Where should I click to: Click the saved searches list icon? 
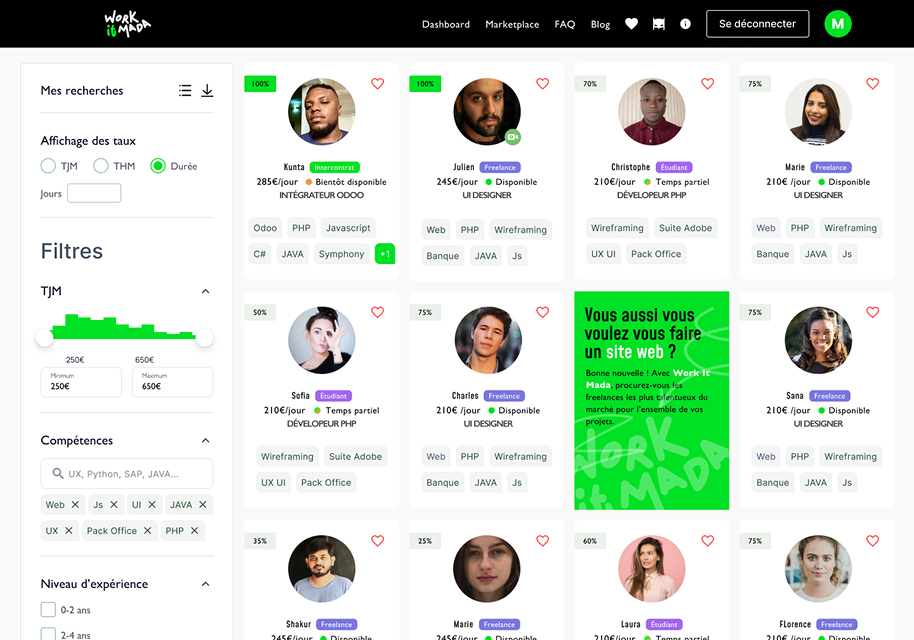tap(185, 91)
